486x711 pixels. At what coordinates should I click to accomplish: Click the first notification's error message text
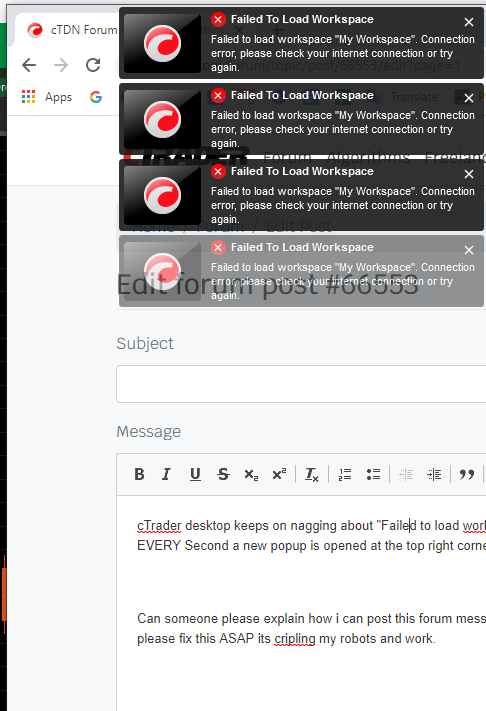coord(343,53)
